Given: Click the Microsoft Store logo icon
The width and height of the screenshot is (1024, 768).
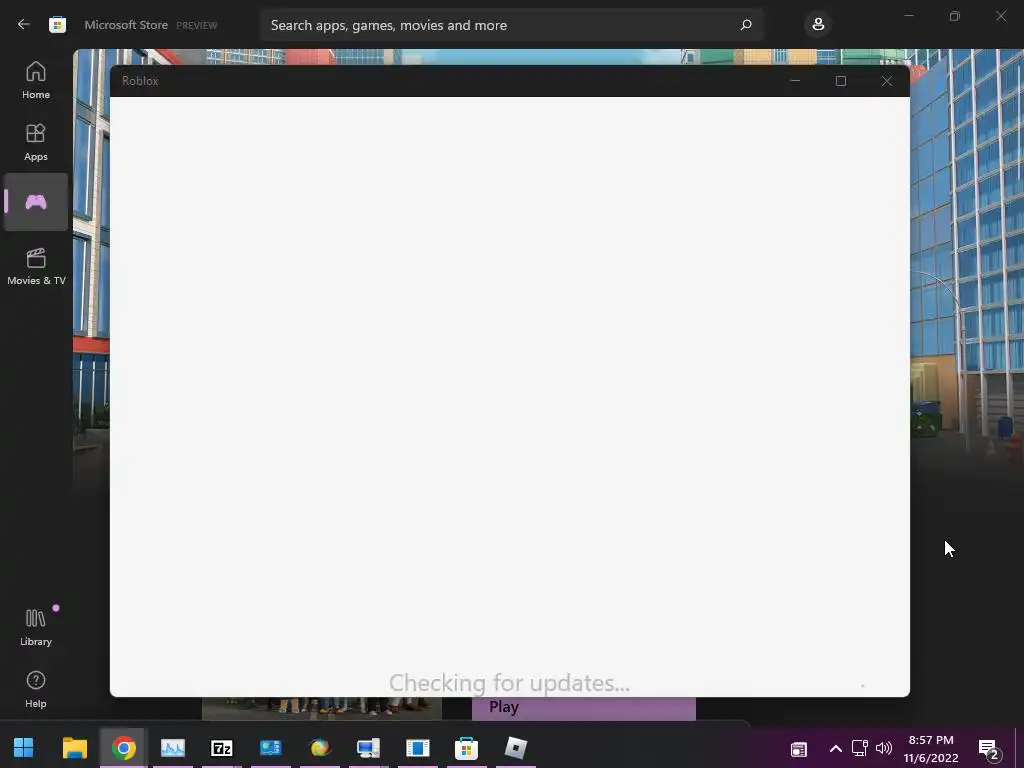Looking at the screenshot, I should (57, 25).
